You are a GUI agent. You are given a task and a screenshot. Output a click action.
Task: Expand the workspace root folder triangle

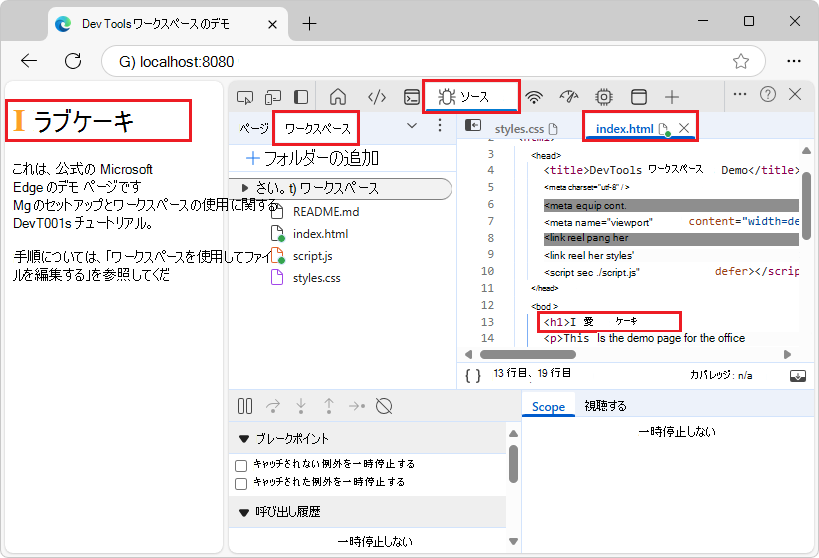244,188
